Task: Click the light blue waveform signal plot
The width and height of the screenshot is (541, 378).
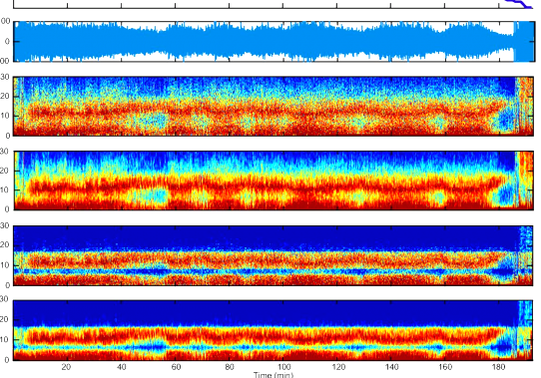Action: tap(274, 41)
